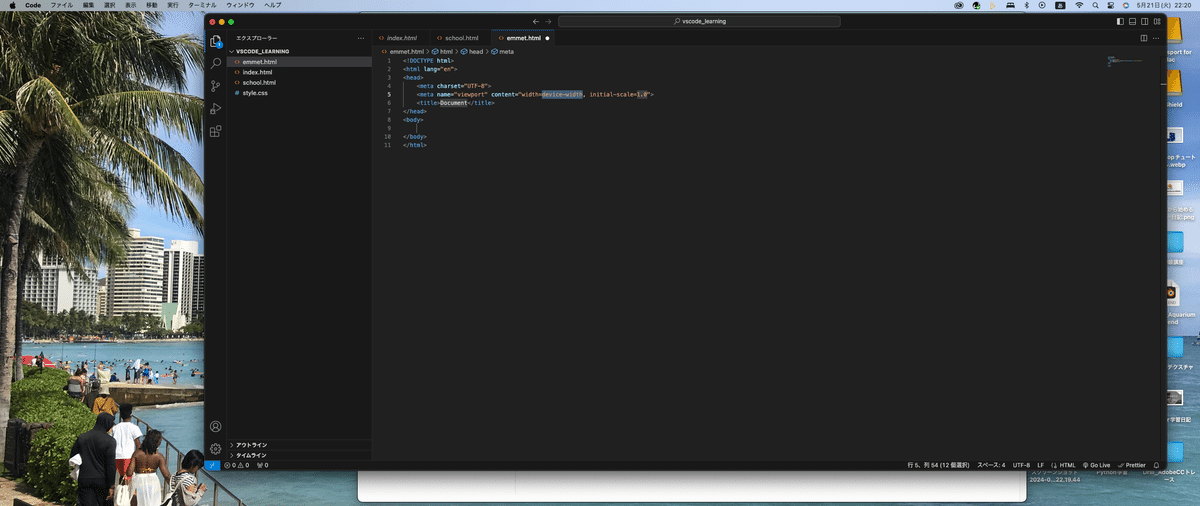Open the notifications bell
The image size is (1200, 506).
click(x=1156, y=465)
